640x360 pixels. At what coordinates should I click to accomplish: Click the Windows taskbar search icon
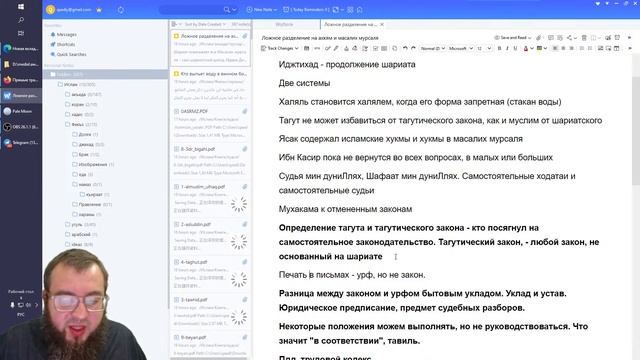pos(21,20)
